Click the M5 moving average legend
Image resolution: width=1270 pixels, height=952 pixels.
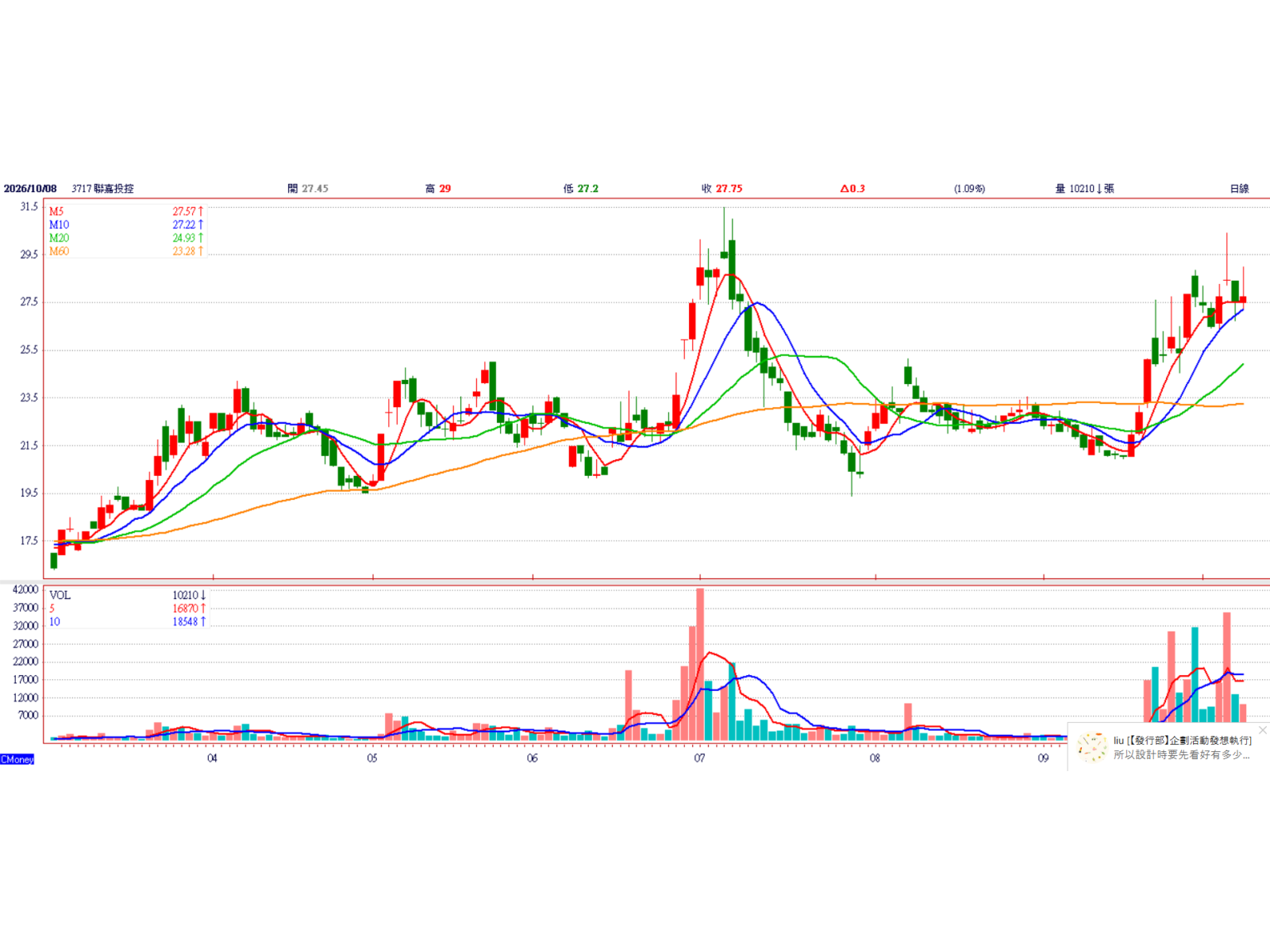point(56,212)
